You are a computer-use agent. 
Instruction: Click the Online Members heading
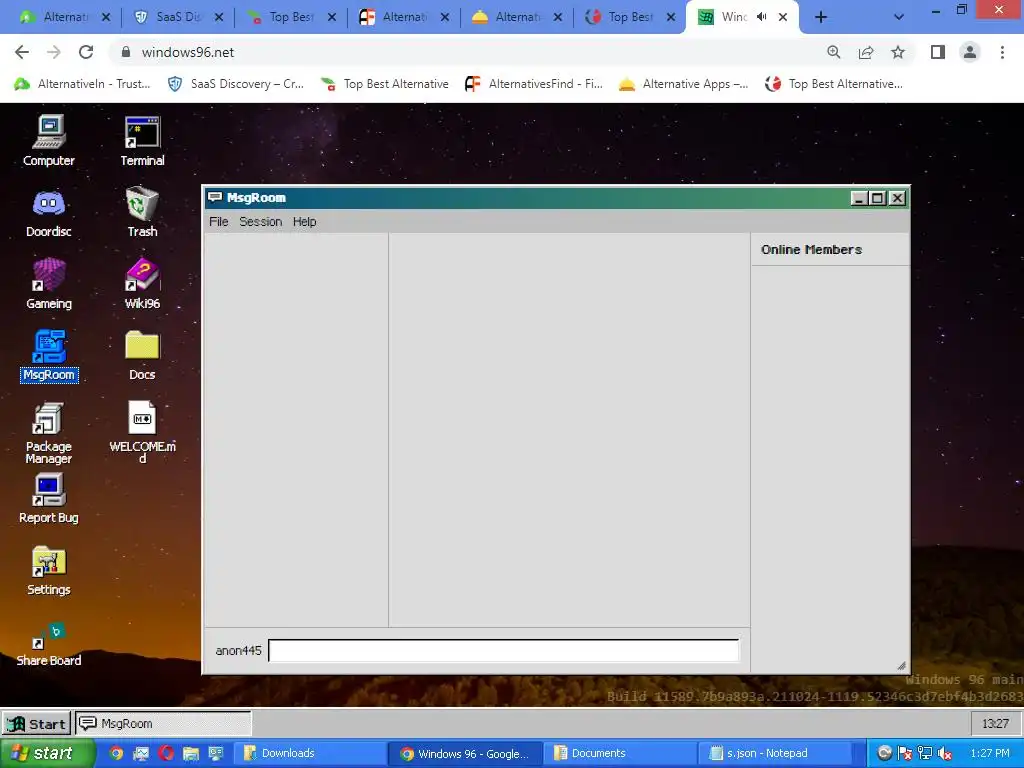[811, 249]
